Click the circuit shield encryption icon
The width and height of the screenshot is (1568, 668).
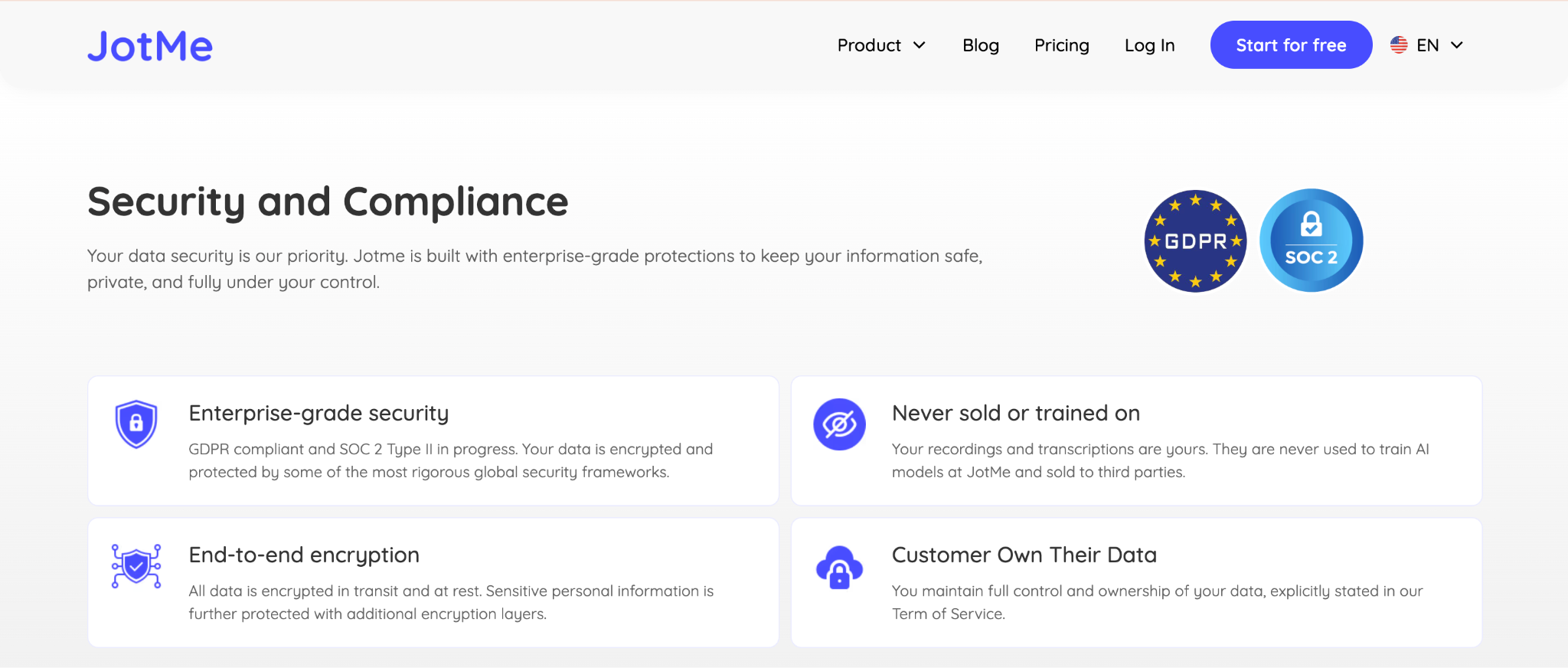coord(136,566)
